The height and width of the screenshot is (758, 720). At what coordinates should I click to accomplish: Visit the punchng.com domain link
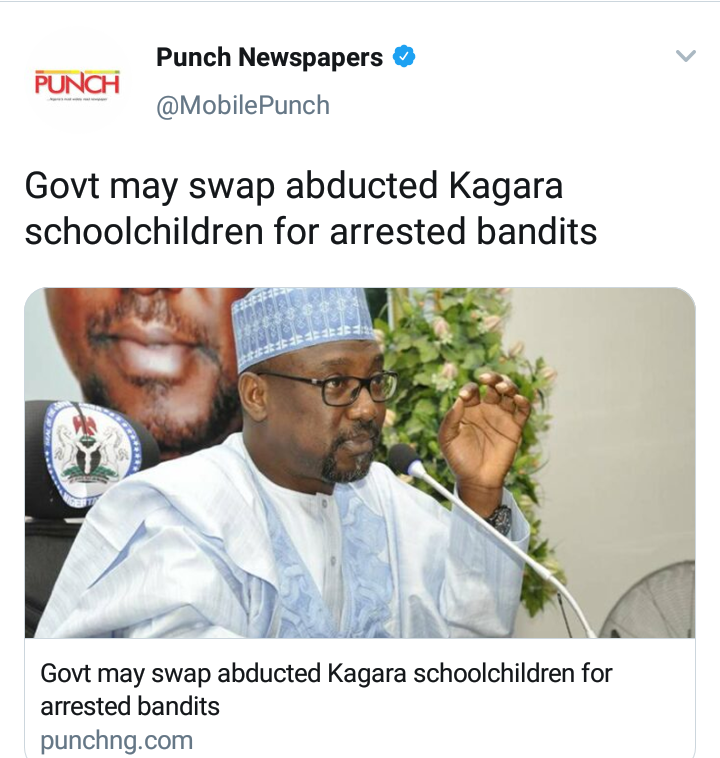tap(117, 740)
